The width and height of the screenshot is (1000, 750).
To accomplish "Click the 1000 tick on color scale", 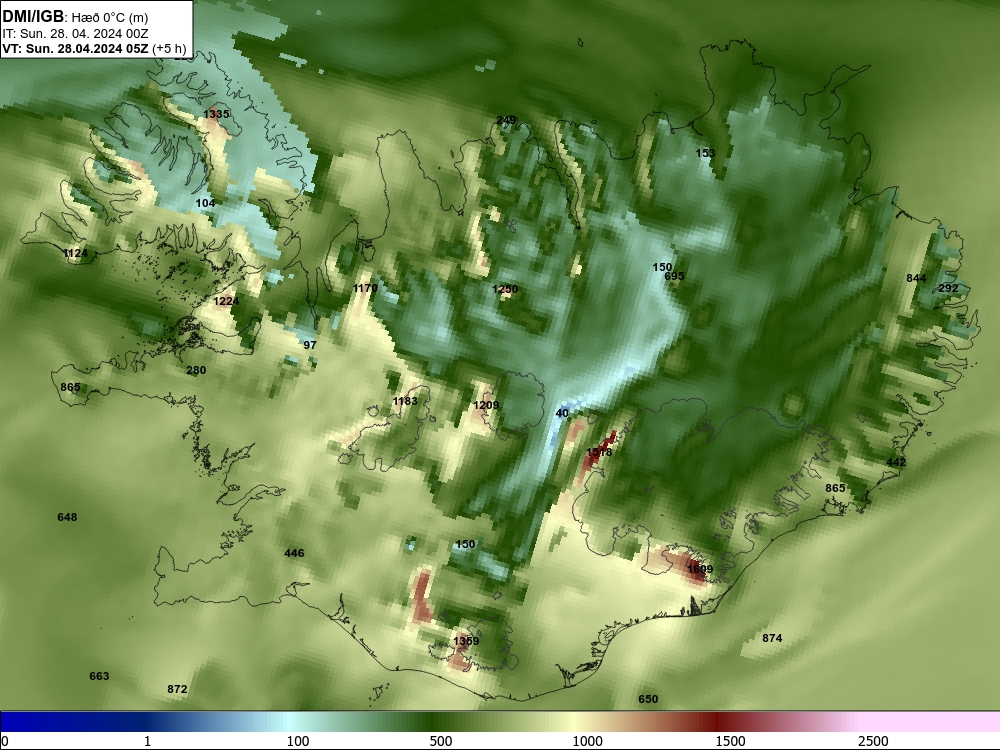I will click(x=587, y=741).
